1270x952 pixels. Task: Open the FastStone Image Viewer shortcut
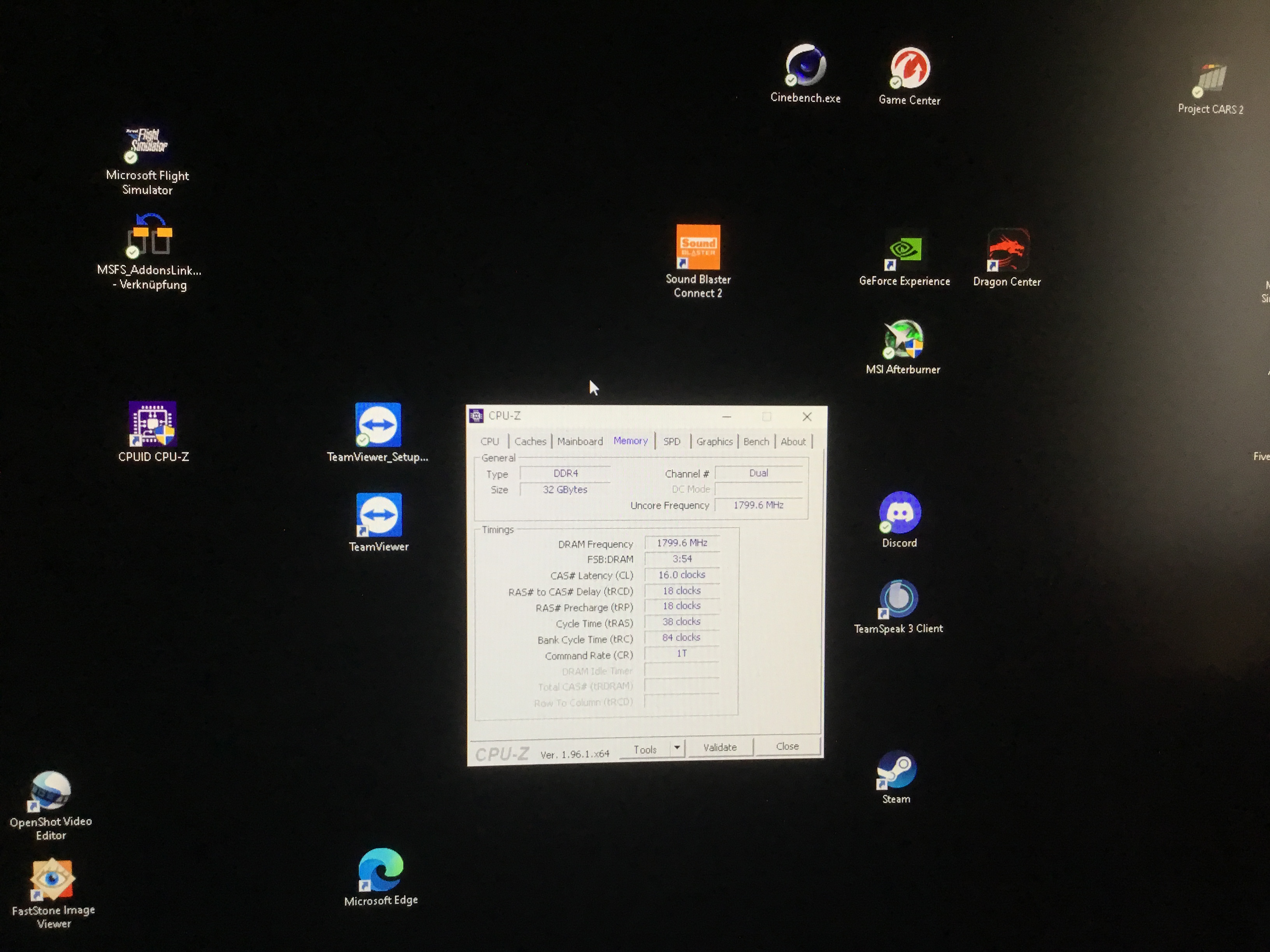[x=53, y=879]
